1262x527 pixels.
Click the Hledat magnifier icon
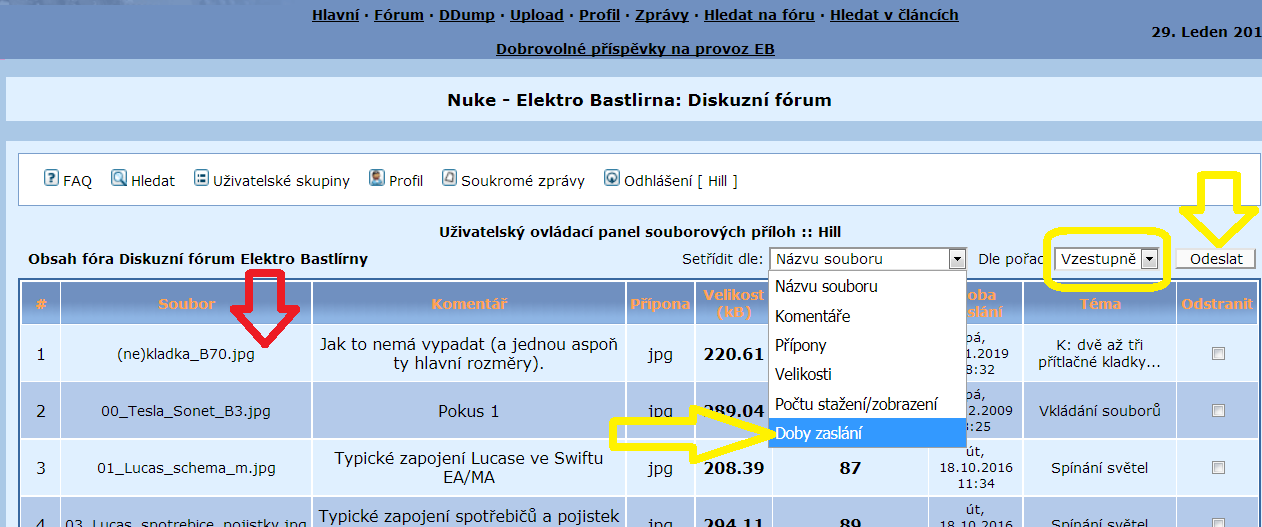119,178
